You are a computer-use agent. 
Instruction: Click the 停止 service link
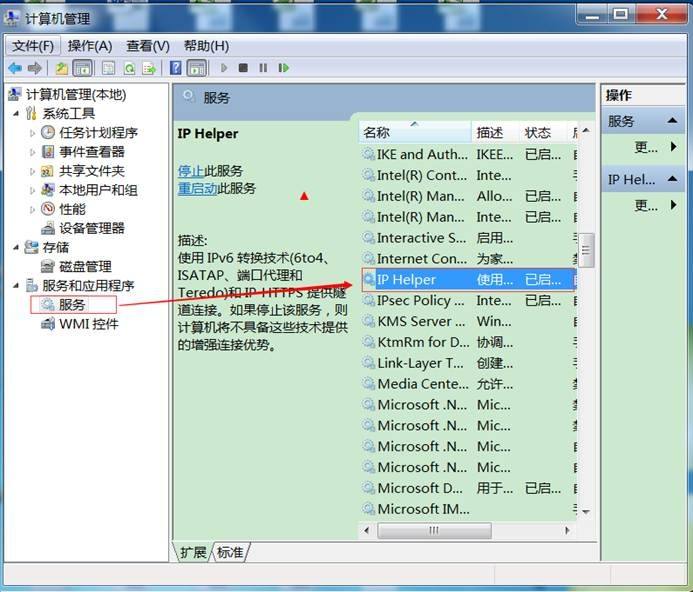190,171
